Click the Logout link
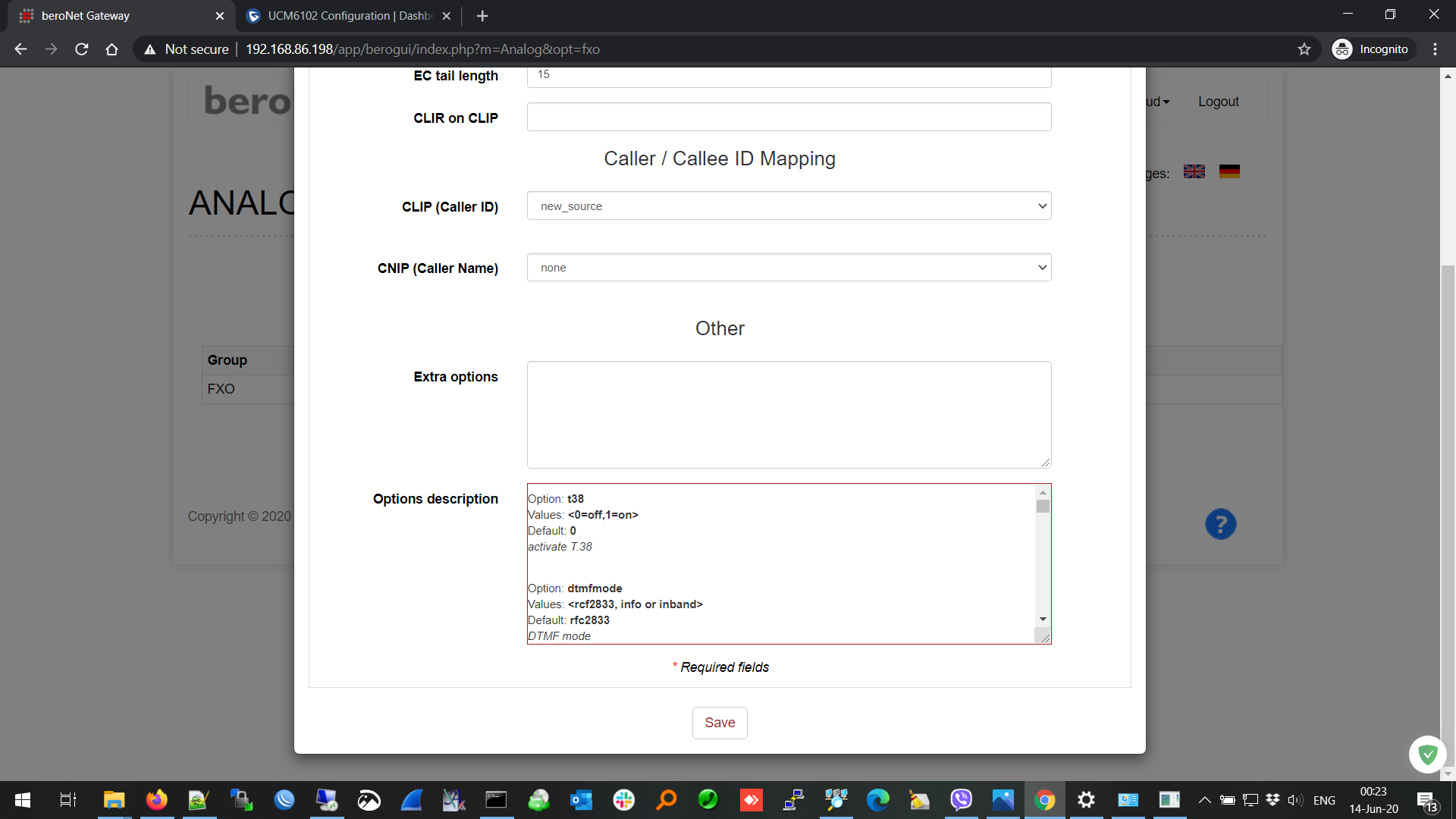This screenshot has width=1456, height=819. pyautogui.click(x=1218, y=102)
